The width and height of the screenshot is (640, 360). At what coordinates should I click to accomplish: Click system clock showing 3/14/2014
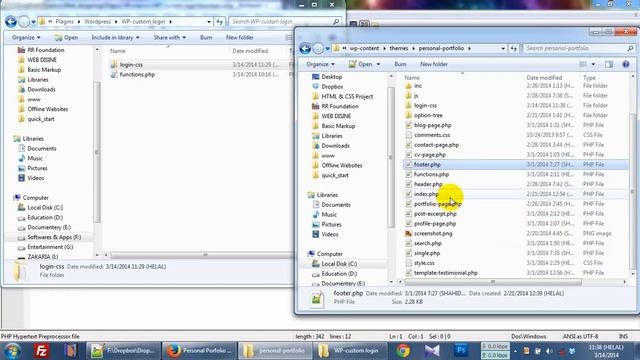click(606, 351)
